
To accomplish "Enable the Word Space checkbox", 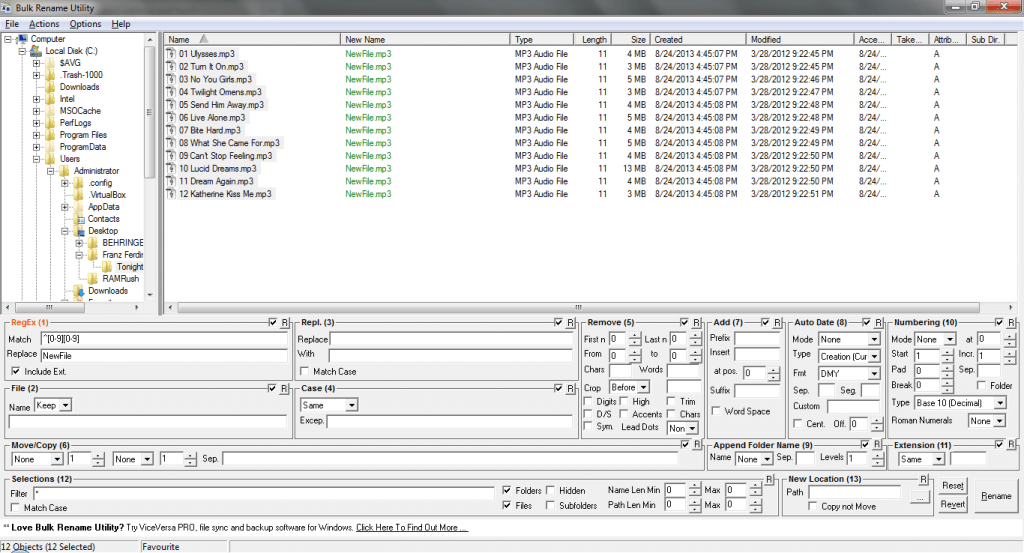I will [717, 411].
